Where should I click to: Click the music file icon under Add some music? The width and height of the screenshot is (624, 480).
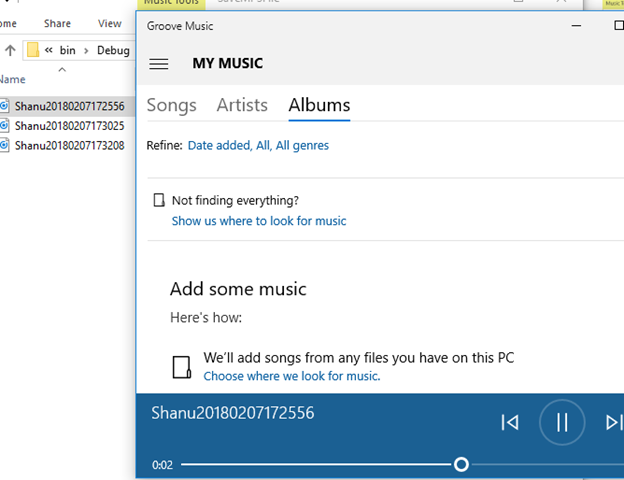[181, 367]
